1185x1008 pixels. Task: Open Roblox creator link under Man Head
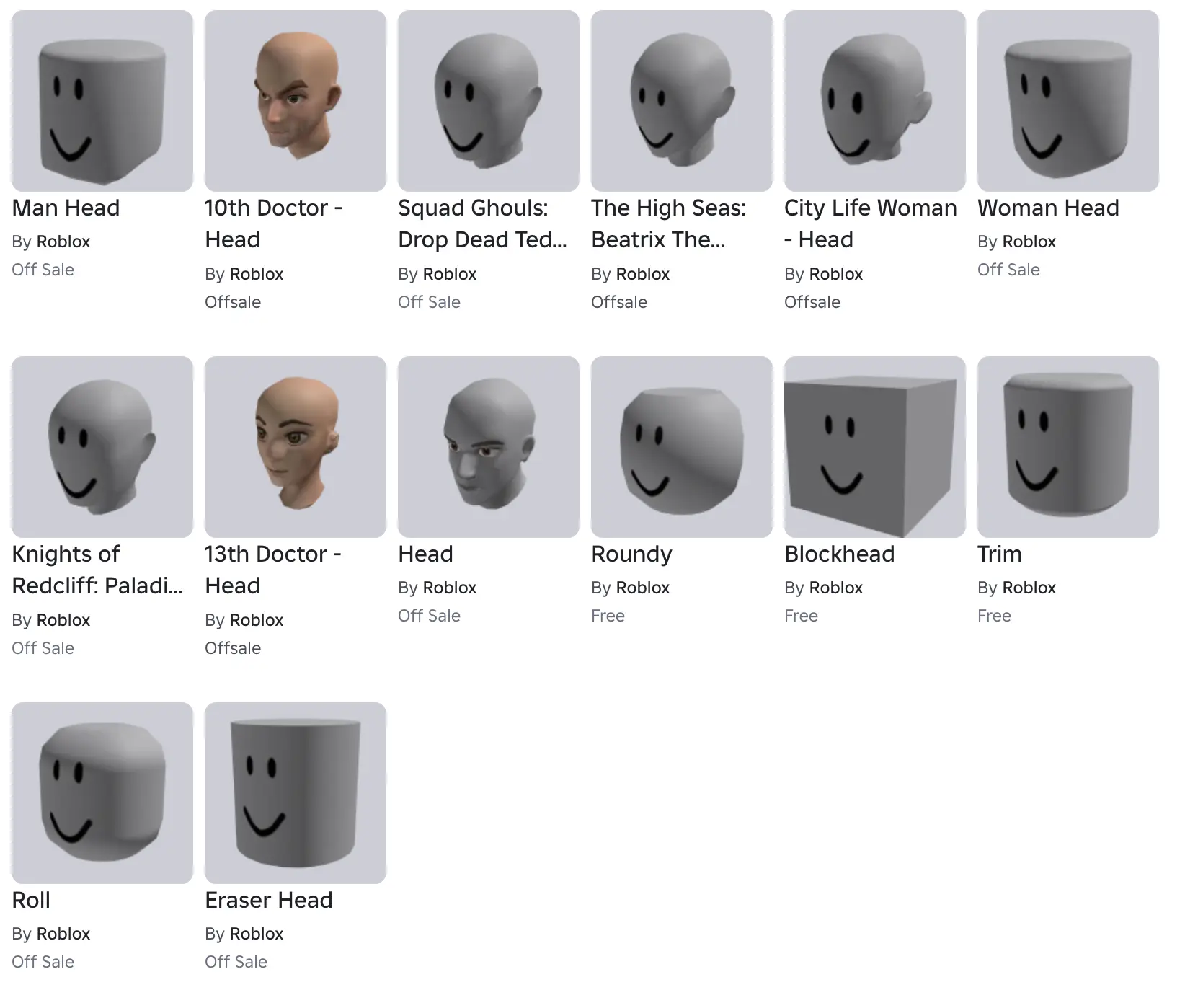coord(63,242)
